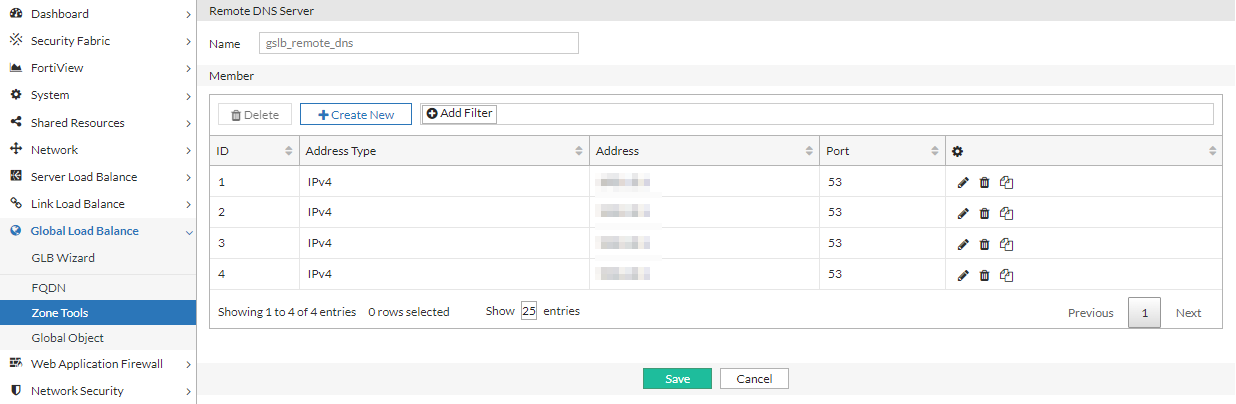Click the clone icon for row 3

(x=1007, y=244)
